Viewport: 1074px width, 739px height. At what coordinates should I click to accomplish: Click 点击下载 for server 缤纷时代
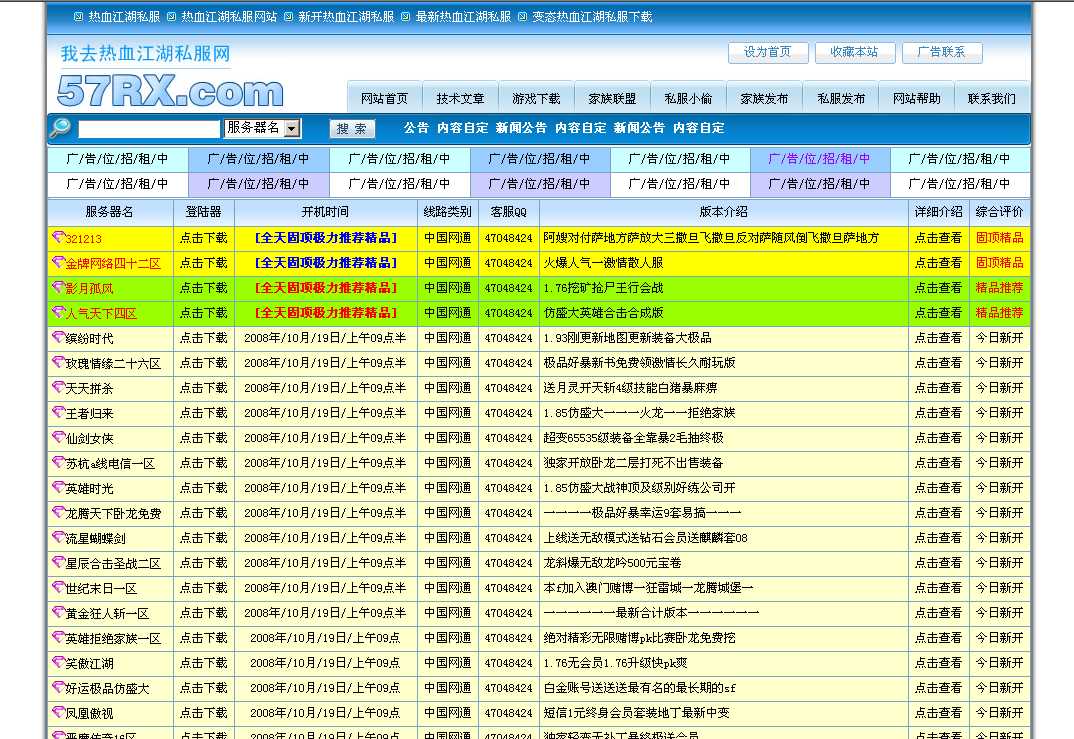pos(203,338)
